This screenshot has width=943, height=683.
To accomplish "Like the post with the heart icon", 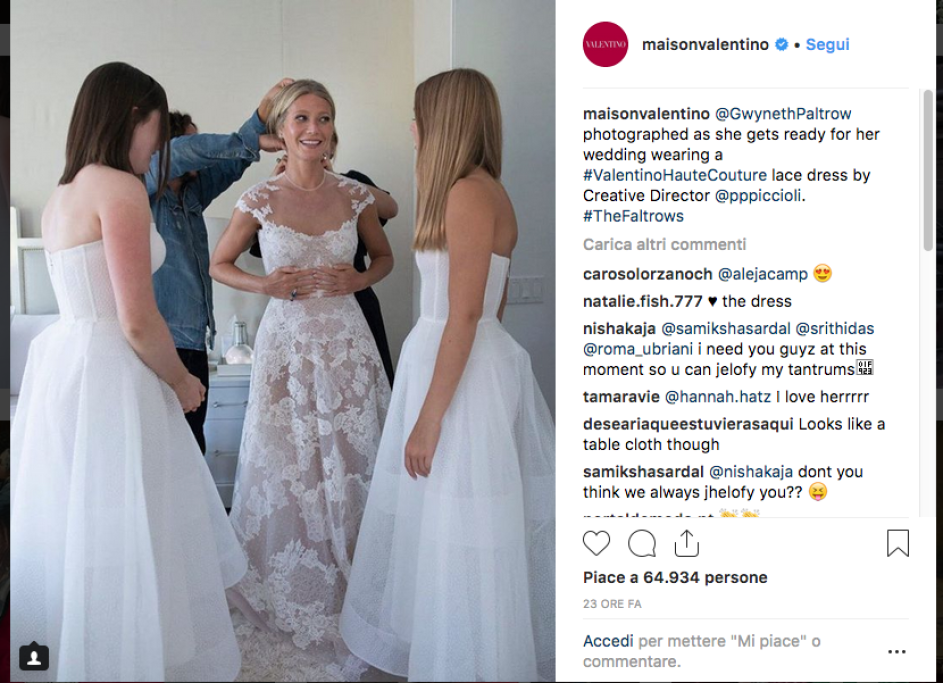I will coord(596,544).
